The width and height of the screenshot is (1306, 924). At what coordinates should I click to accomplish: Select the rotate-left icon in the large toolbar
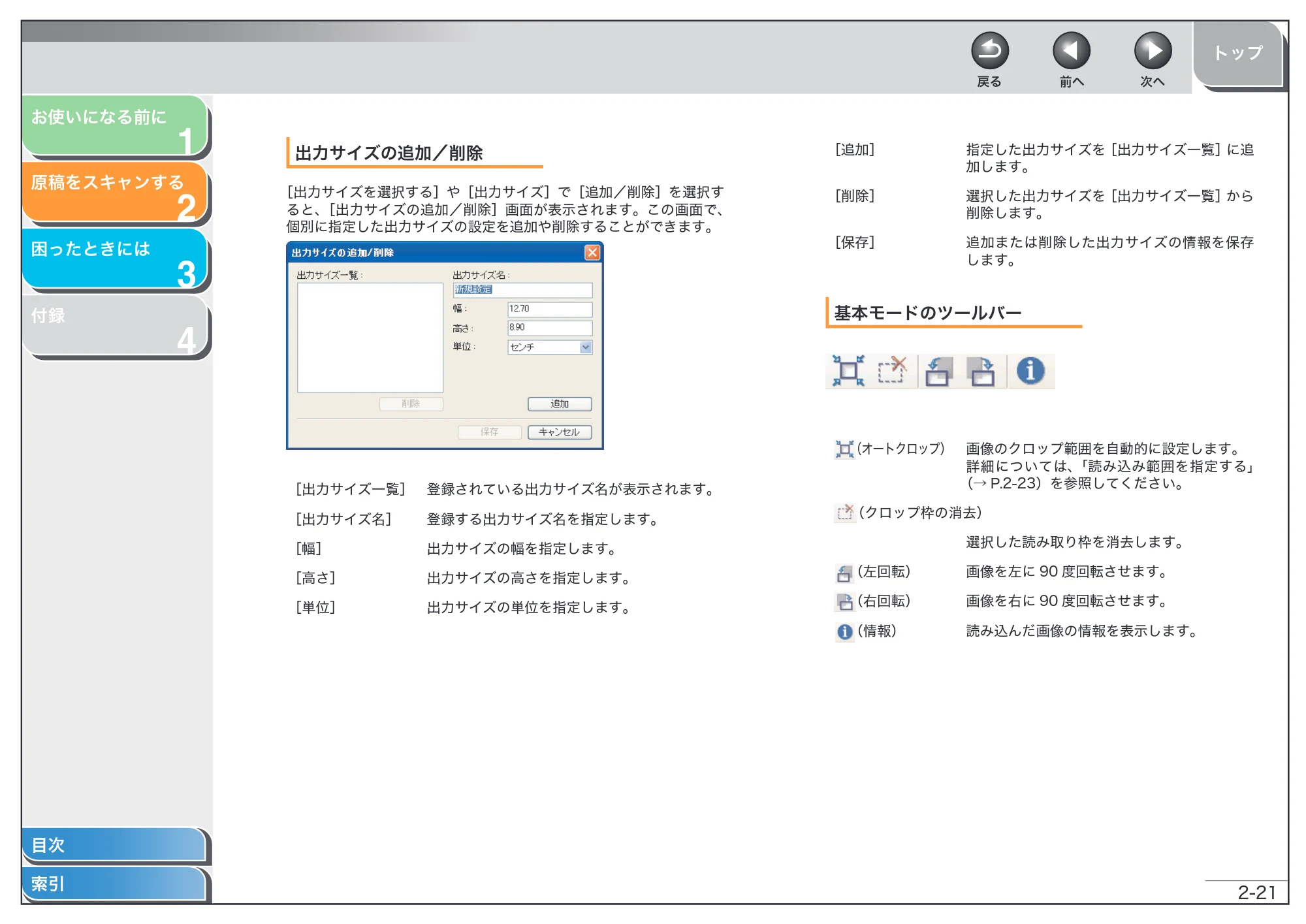(939, 371)
